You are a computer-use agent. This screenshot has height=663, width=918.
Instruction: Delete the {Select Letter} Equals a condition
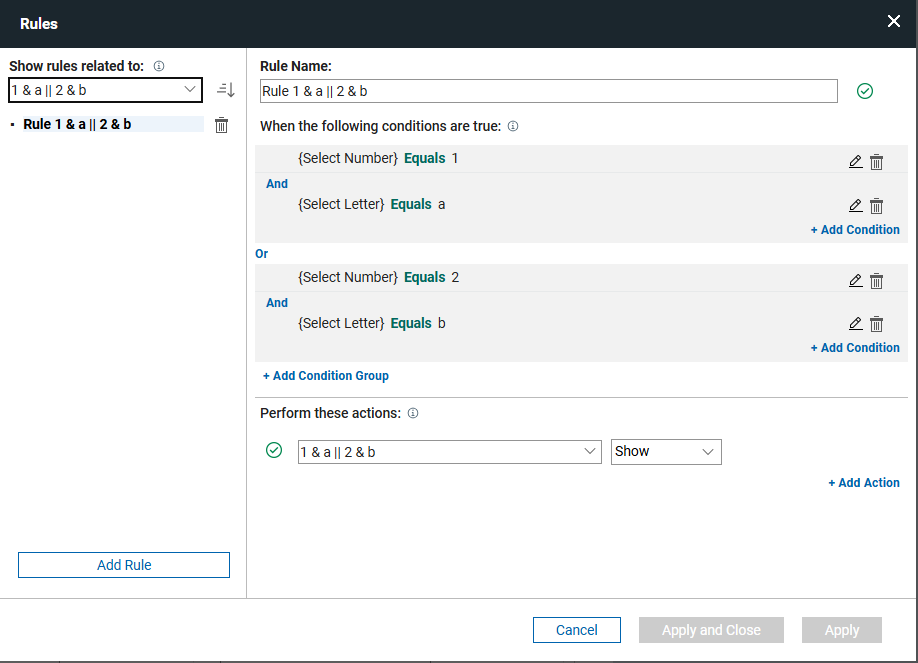coord(876,205)
